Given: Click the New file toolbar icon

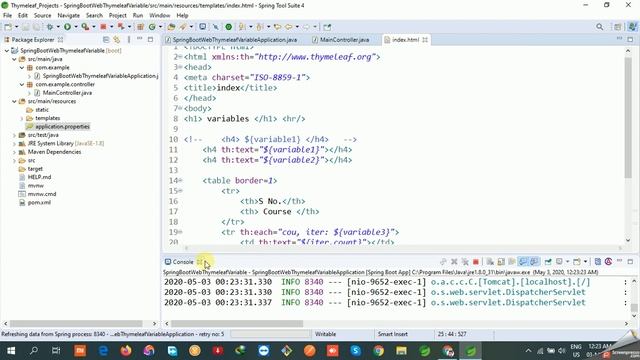Looking at the screenshot, I should click(8, 27).
